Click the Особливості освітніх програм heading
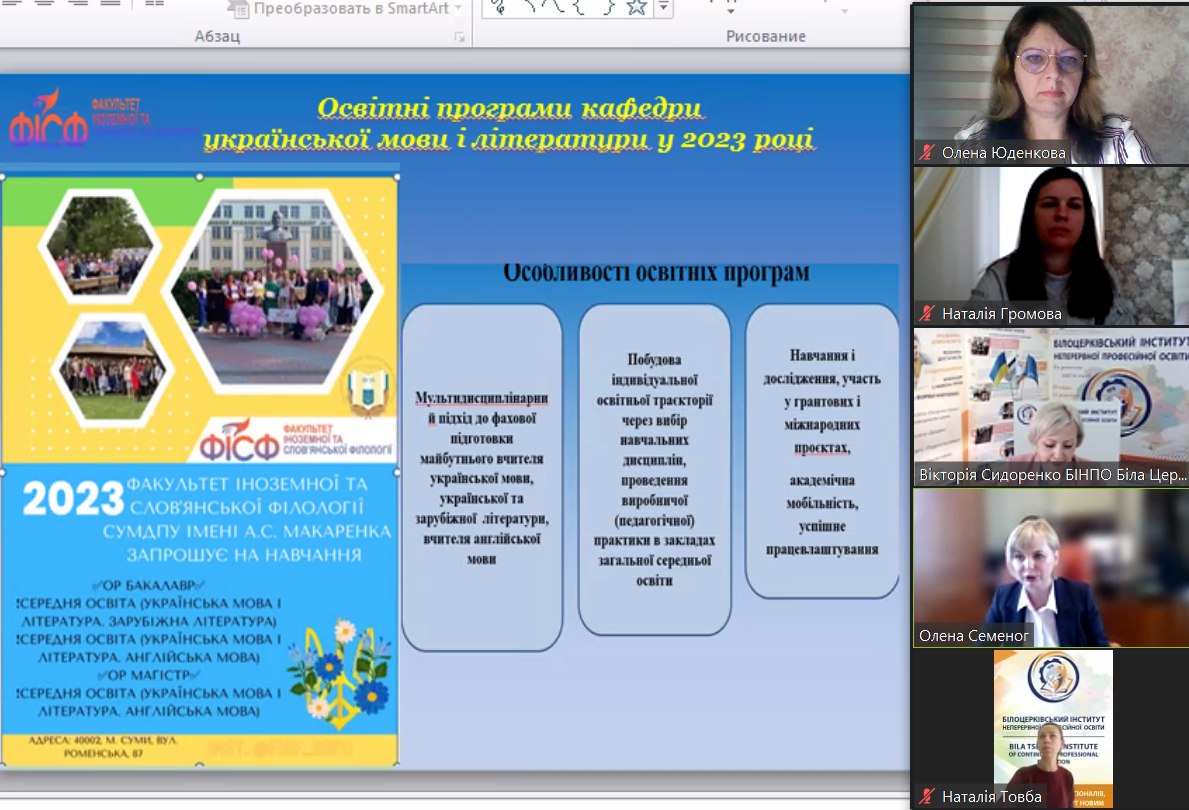The width and height of the screenshot is (1189, 810). click(x=655, y=273)
